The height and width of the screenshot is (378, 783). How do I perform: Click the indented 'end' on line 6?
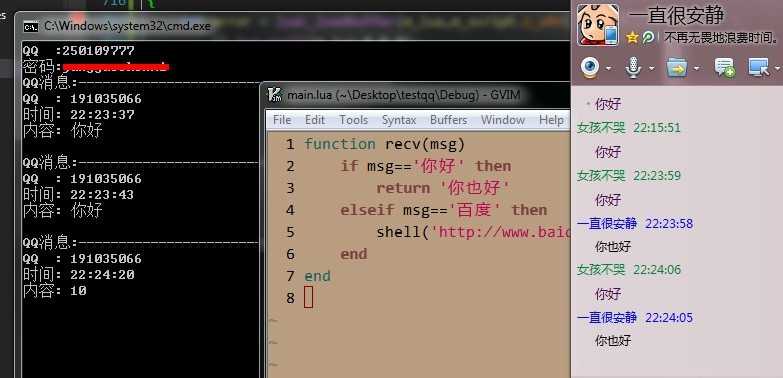pyautogui.click(x=354, y=254)
